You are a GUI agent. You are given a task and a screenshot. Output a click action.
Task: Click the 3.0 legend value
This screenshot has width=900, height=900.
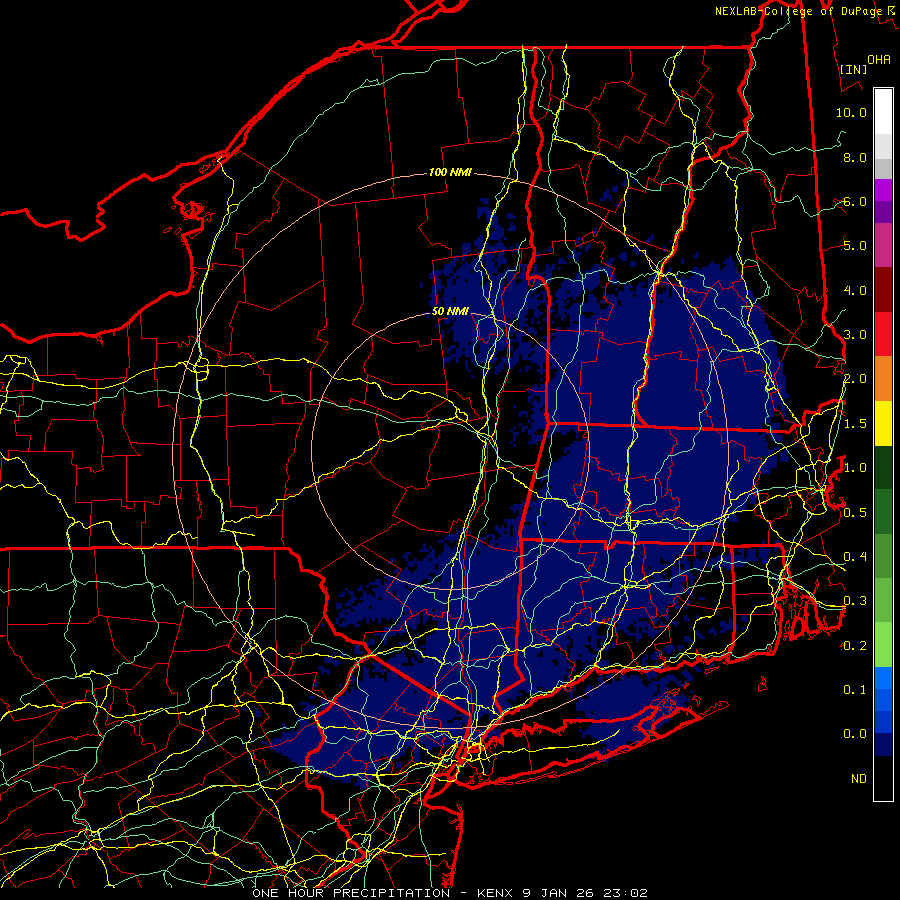(x=855, y=335)
